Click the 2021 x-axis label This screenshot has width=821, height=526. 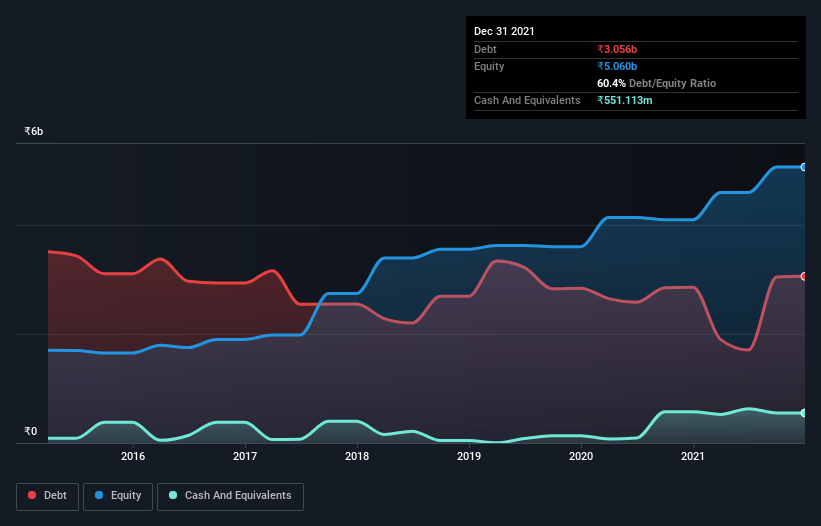tap(693, 456)
